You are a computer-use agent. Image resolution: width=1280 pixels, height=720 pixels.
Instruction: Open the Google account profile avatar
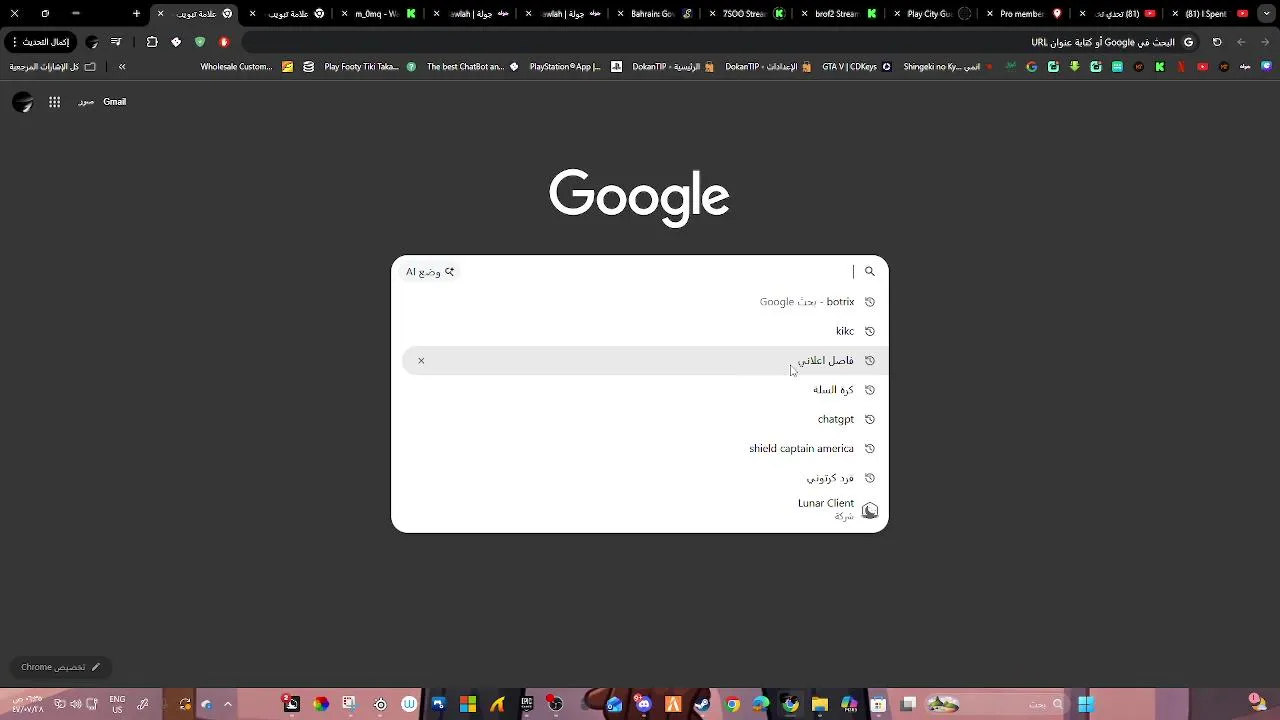pyautogui.click(x=22, y=102)
